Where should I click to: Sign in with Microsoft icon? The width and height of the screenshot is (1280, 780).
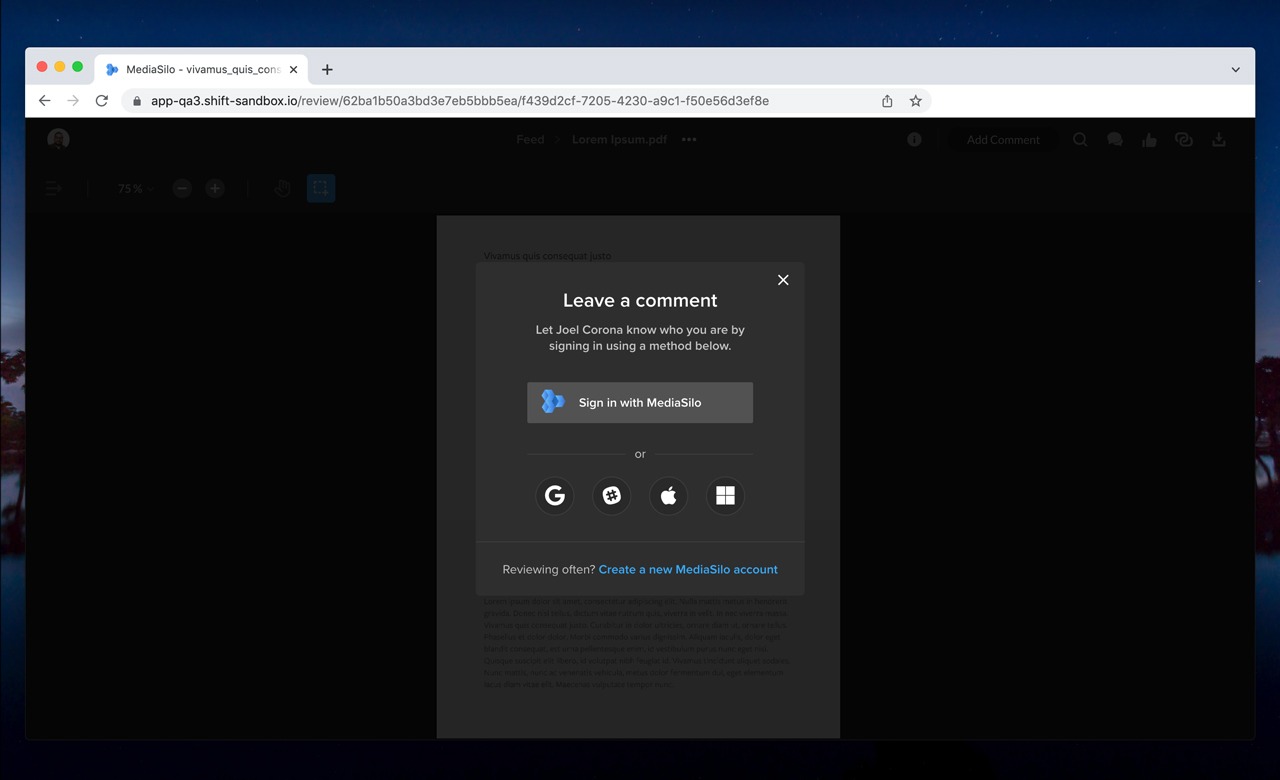(725, 495)
